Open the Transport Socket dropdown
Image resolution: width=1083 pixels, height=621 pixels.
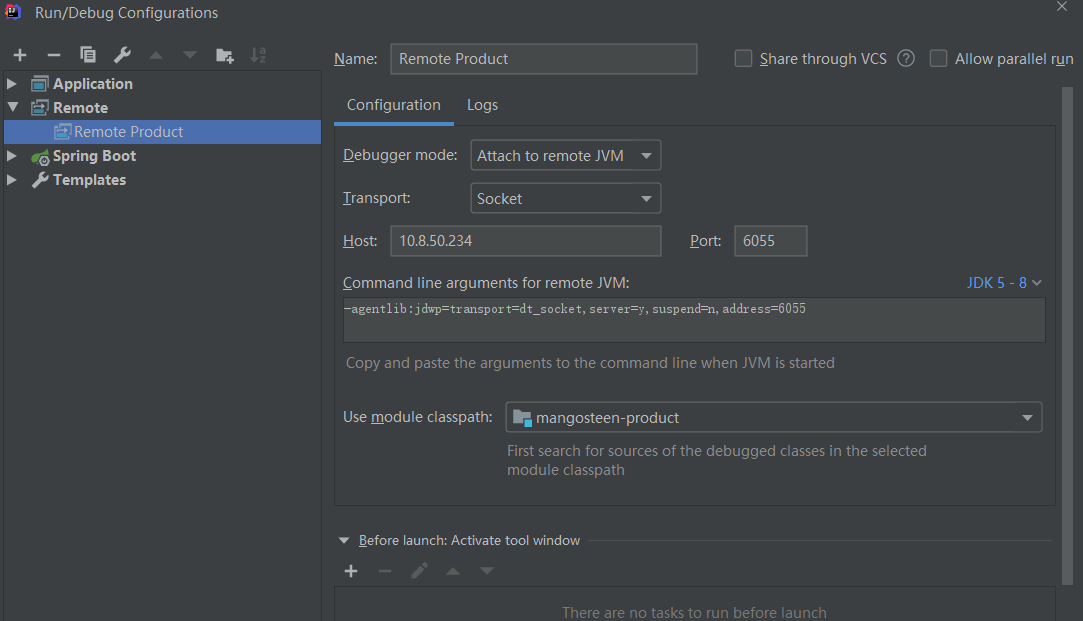565,199
